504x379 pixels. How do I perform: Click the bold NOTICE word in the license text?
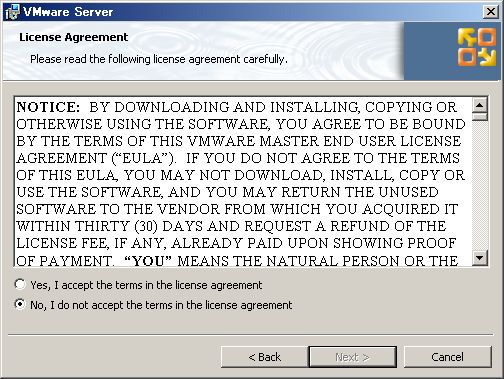tap(48, 107)
